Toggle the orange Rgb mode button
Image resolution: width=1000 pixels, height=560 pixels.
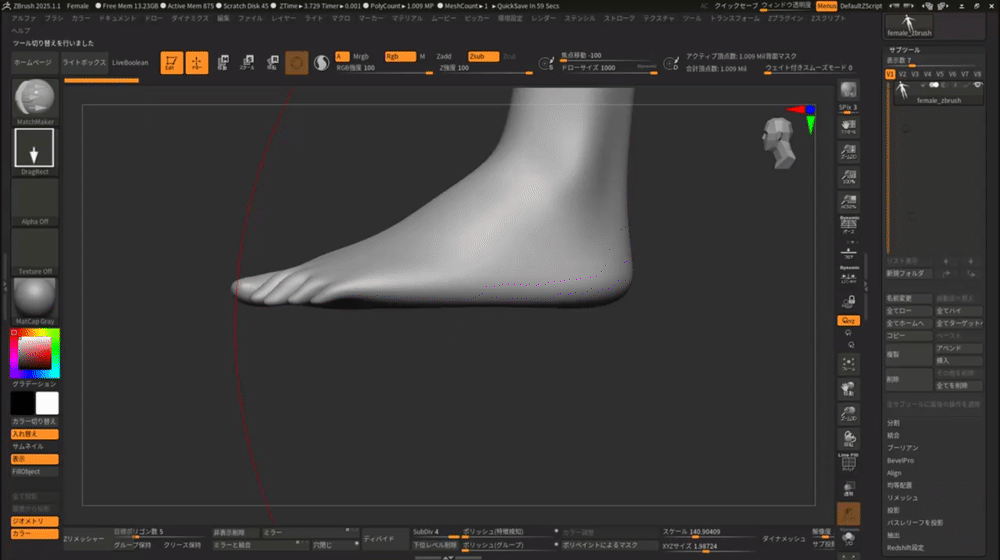click(x=400, y=56)
